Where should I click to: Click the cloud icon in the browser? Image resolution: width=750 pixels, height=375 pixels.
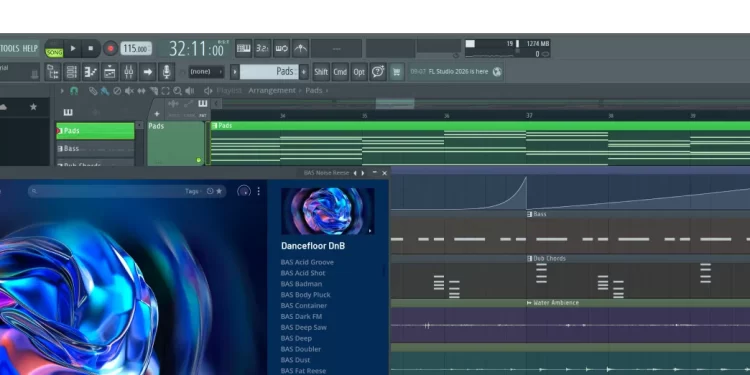point(2,107)
